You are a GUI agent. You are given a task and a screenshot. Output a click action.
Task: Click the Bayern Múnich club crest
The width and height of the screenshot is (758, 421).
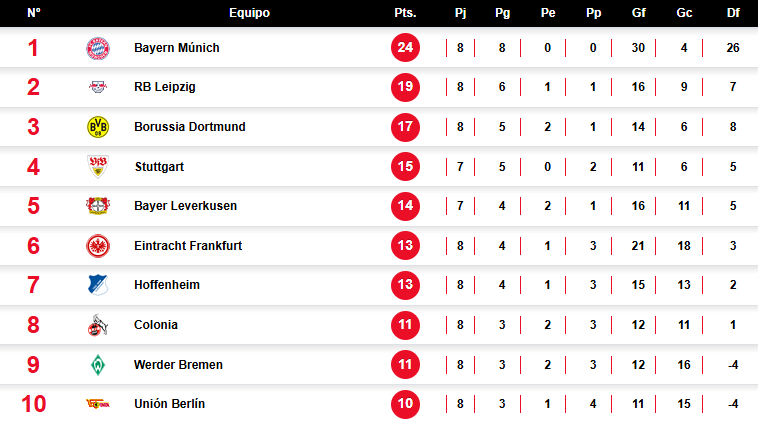[97, 48]
